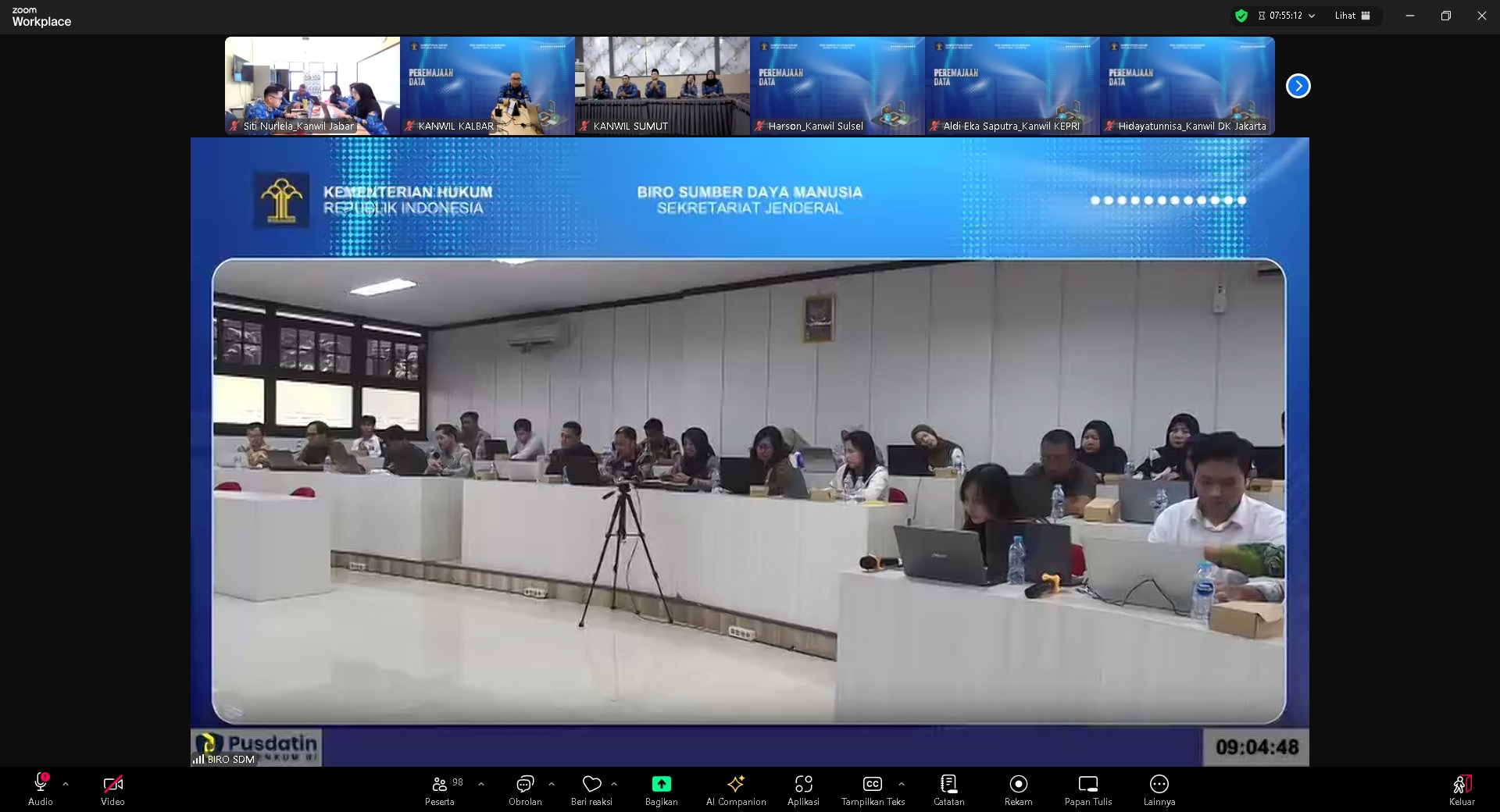Select the KANWIL SUMUT video thumbnail
The image size is (1500, 812).
662,86
